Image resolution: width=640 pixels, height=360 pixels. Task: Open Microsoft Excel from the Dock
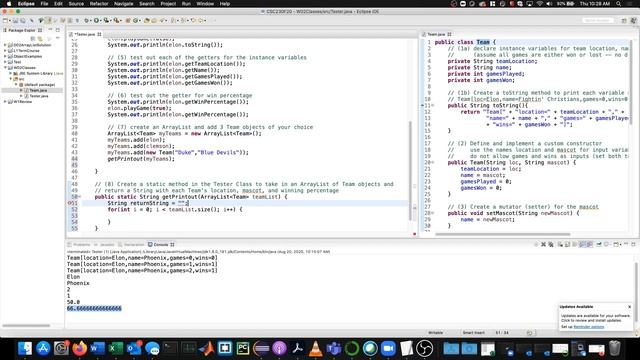(116, 348)
